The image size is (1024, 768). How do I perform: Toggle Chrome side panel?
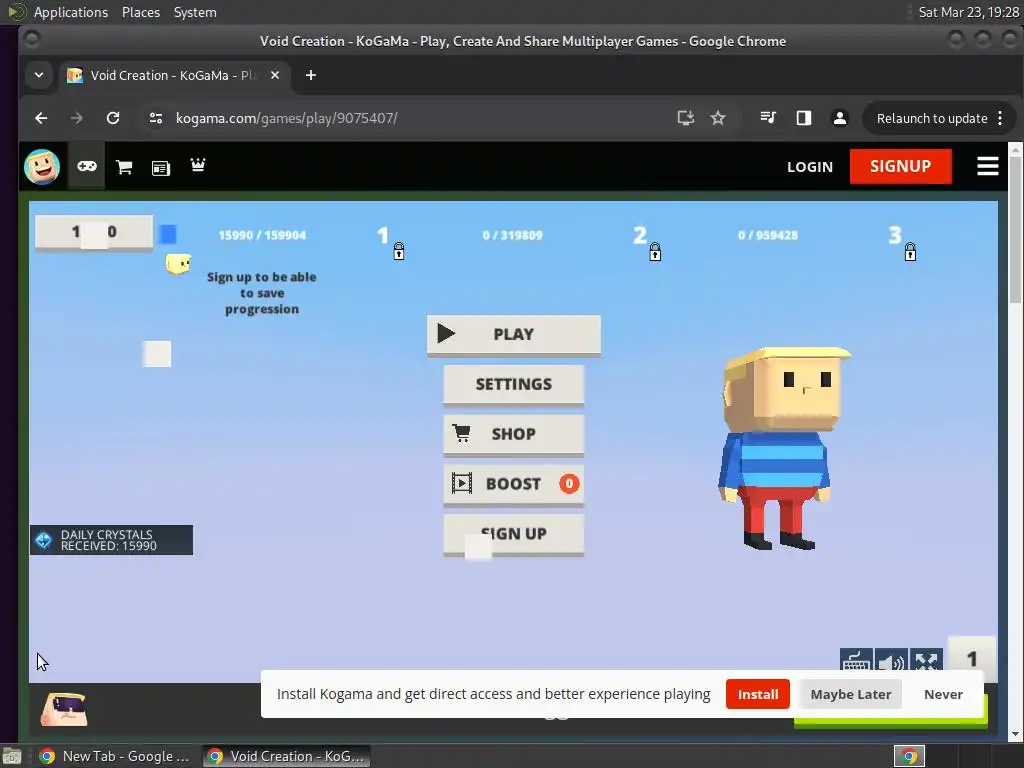(803, 118)
